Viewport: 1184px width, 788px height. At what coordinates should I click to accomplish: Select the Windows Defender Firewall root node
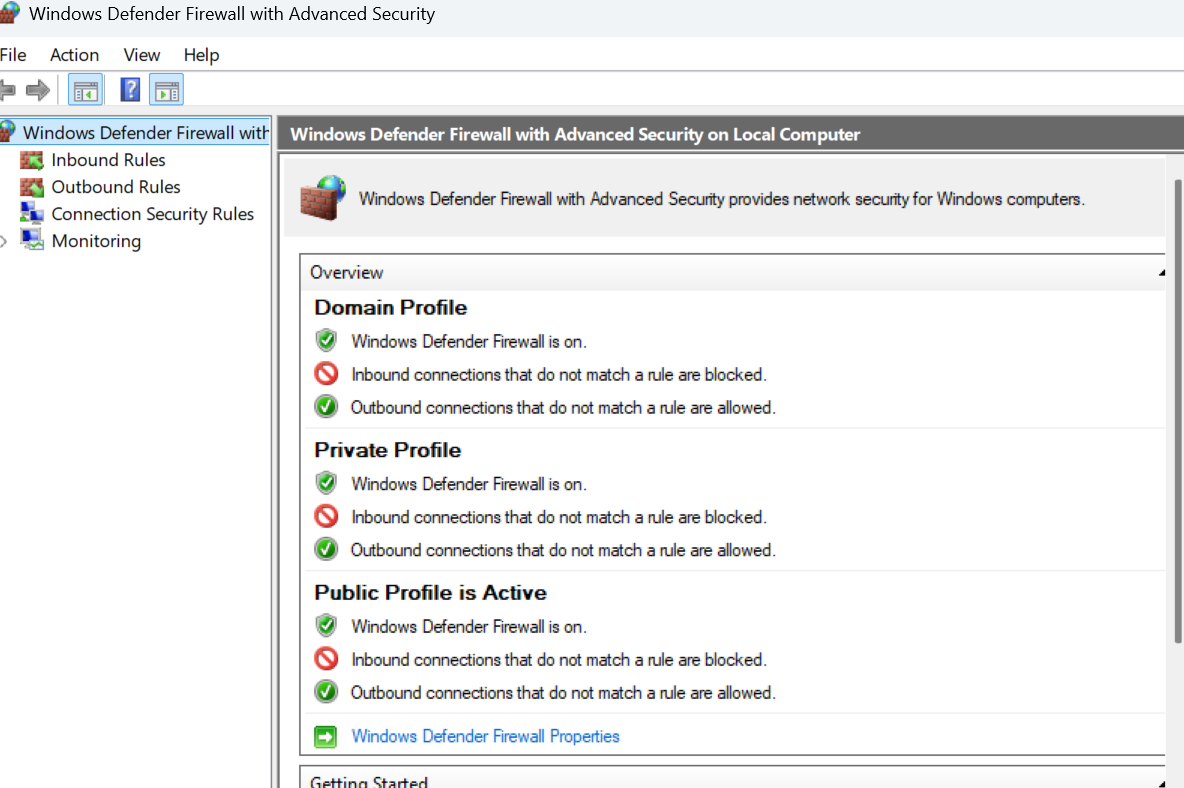click(x=144, y=133)
